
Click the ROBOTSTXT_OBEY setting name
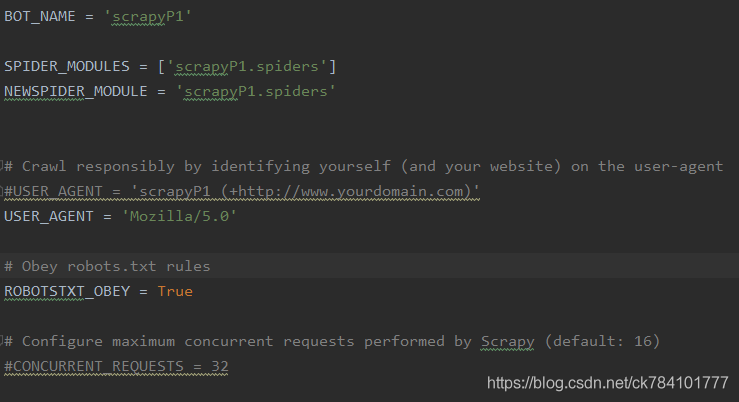pyautogui.click(x=63, y=291)
